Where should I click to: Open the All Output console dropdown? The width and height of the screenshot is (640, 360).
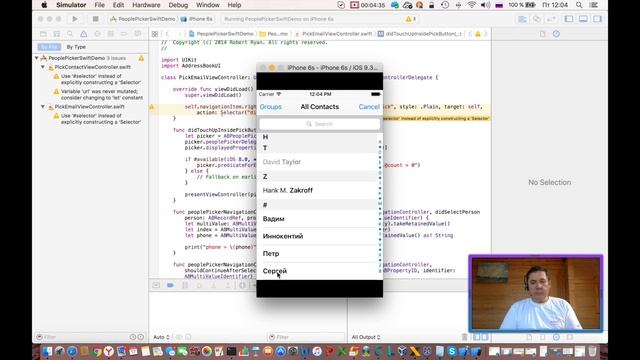point(366,337)
